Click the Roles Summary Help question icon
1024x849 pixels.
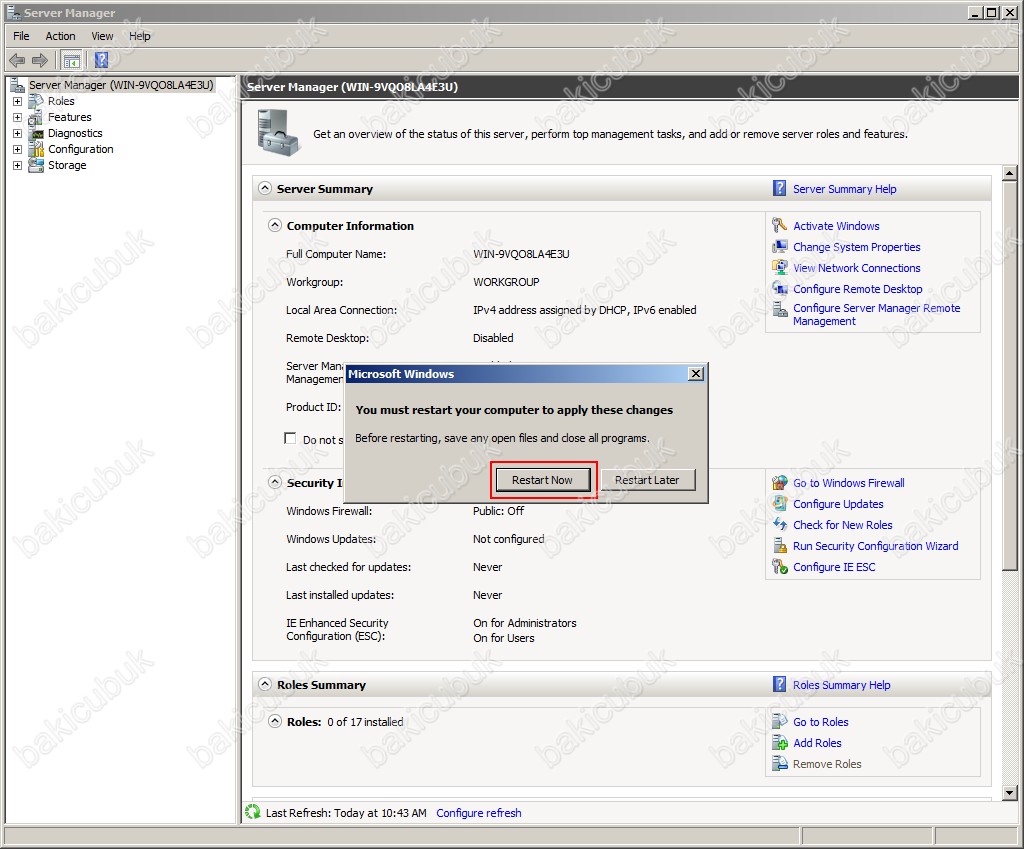pyautogui.click(x=779, y=684)
